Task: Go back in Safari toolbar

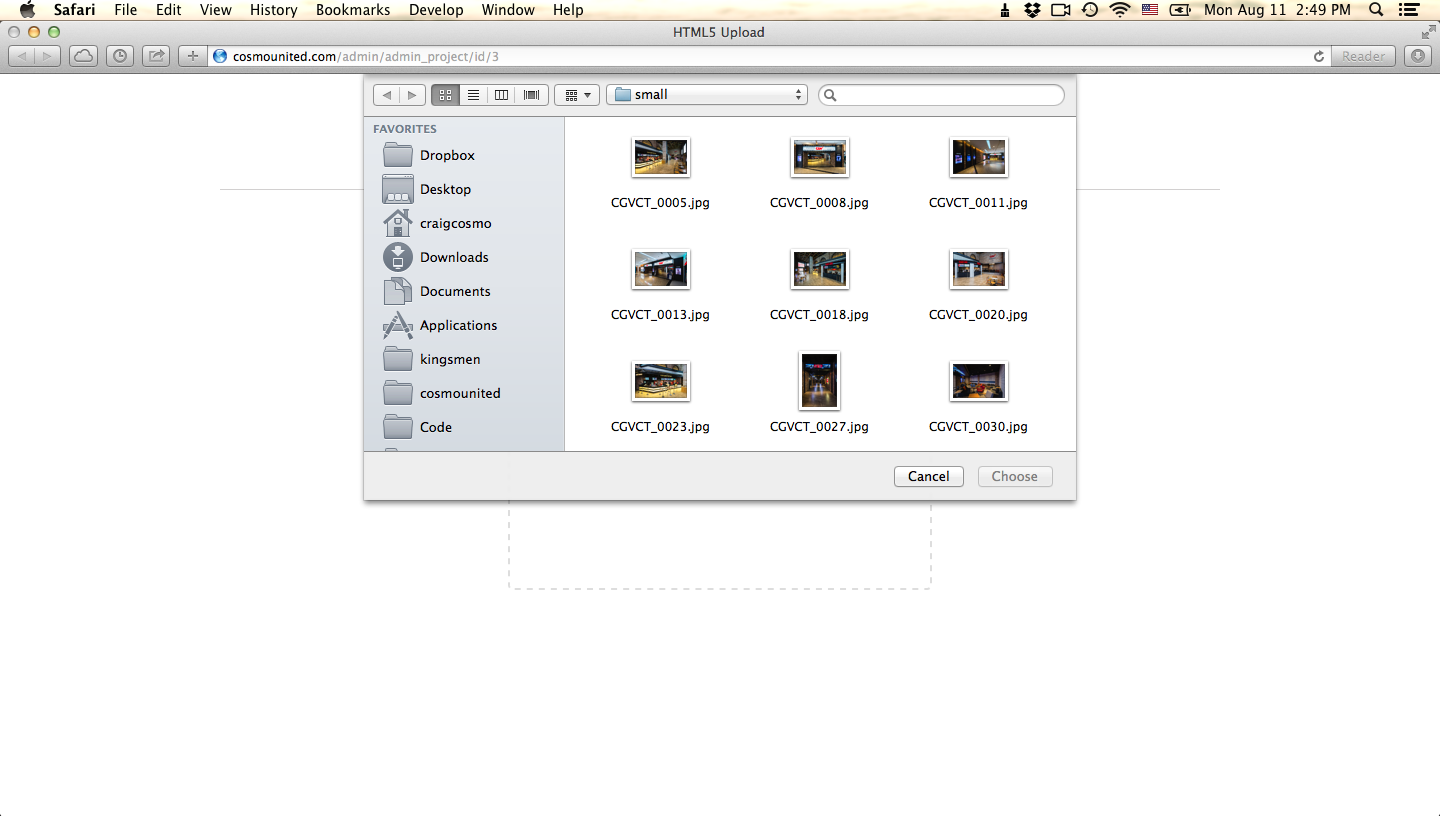Action: 22,56
